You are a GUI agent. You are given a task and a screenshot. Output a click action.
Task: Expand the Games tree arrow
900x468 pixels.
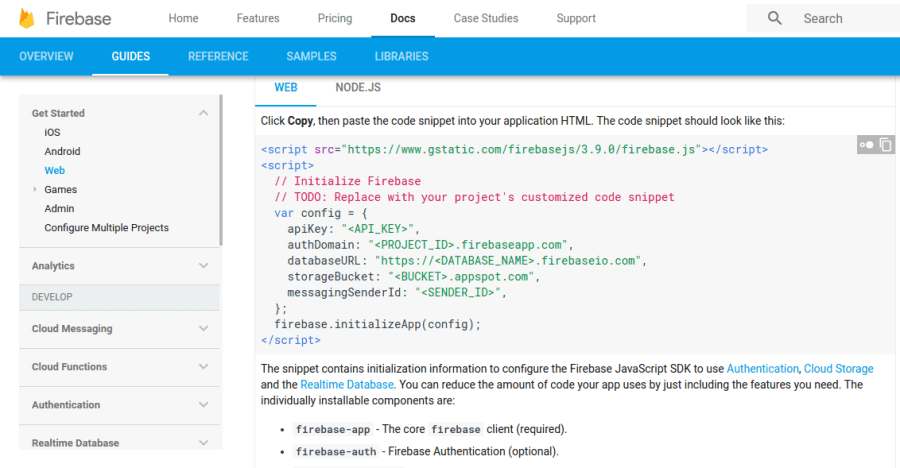pos(35,189)
